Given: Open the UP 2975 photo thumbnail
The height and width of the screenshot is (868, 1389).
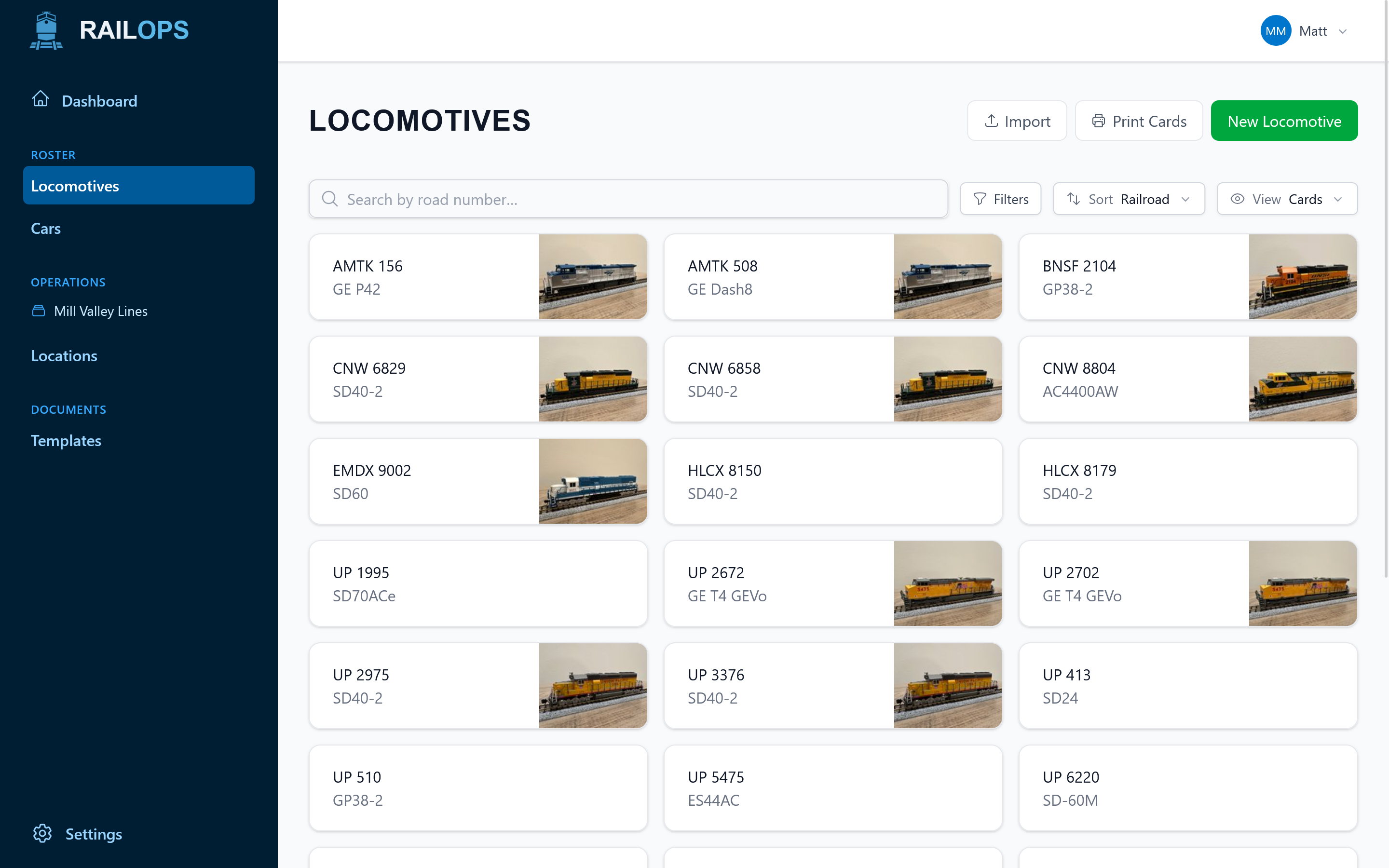Looking at the screenshot, I should (x=593, y=685).
